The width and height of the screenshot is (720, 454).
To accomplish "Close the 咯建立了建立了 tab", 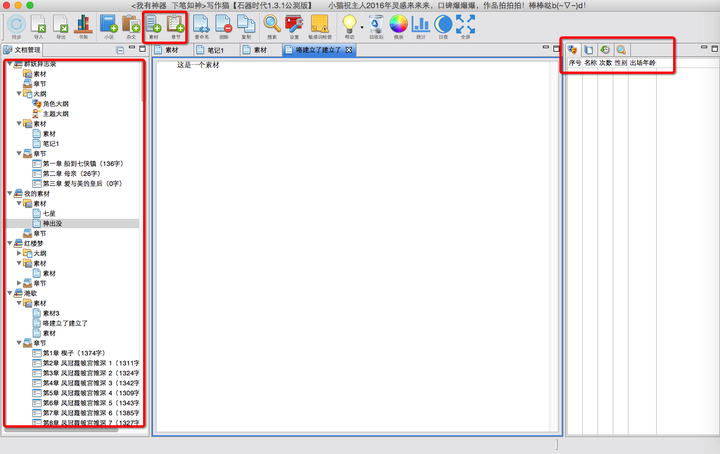I will tap(349, 50).
